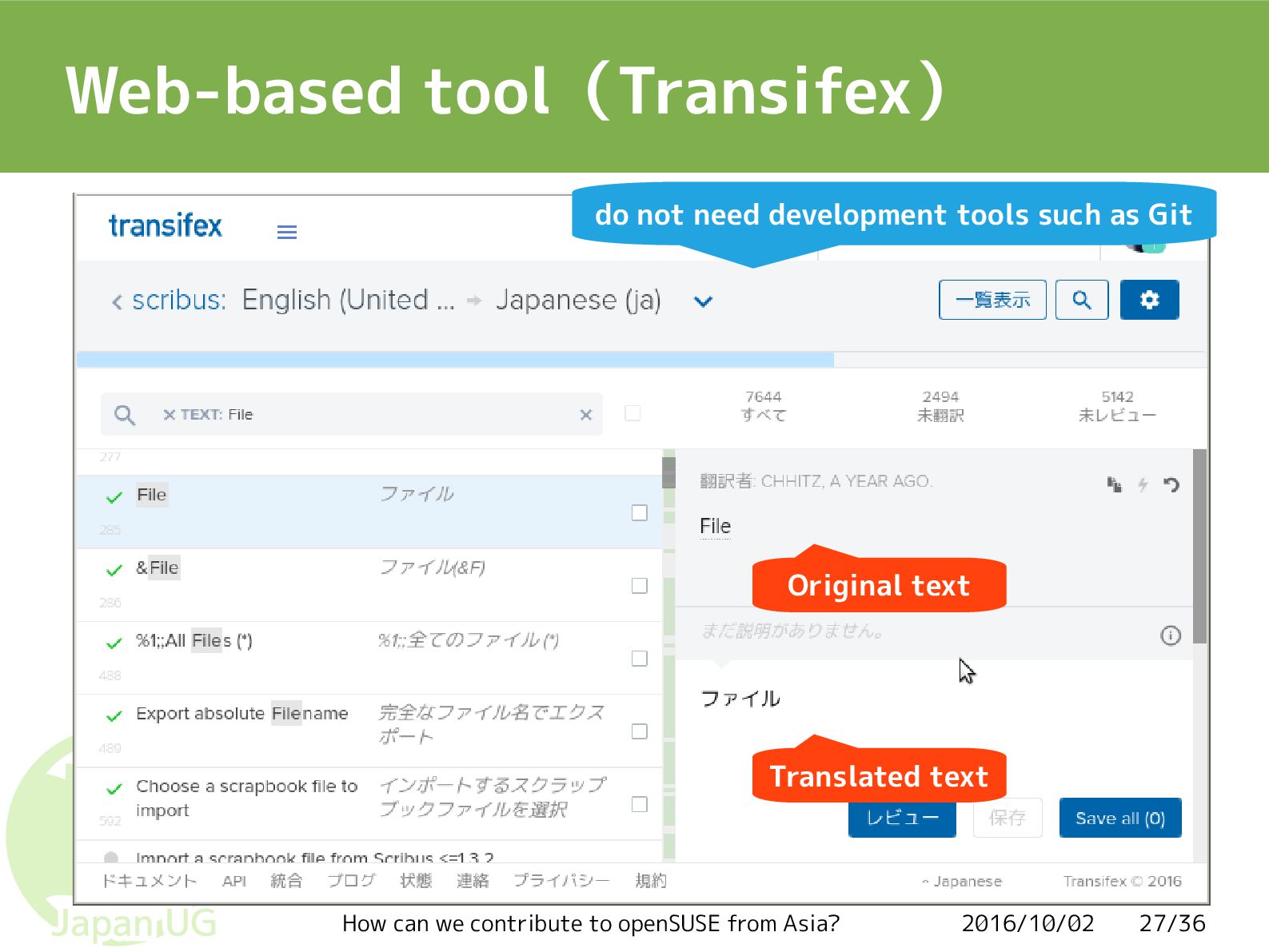
Task: Show the 2494 未翻訳 filter tab
Action: pos(940,406)
